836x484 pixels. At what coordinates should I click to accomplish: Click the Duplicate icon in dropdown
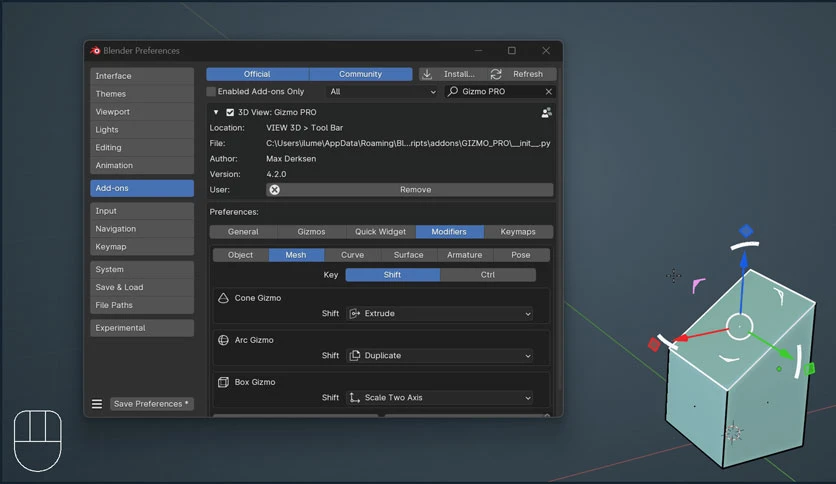pos(355,356)
